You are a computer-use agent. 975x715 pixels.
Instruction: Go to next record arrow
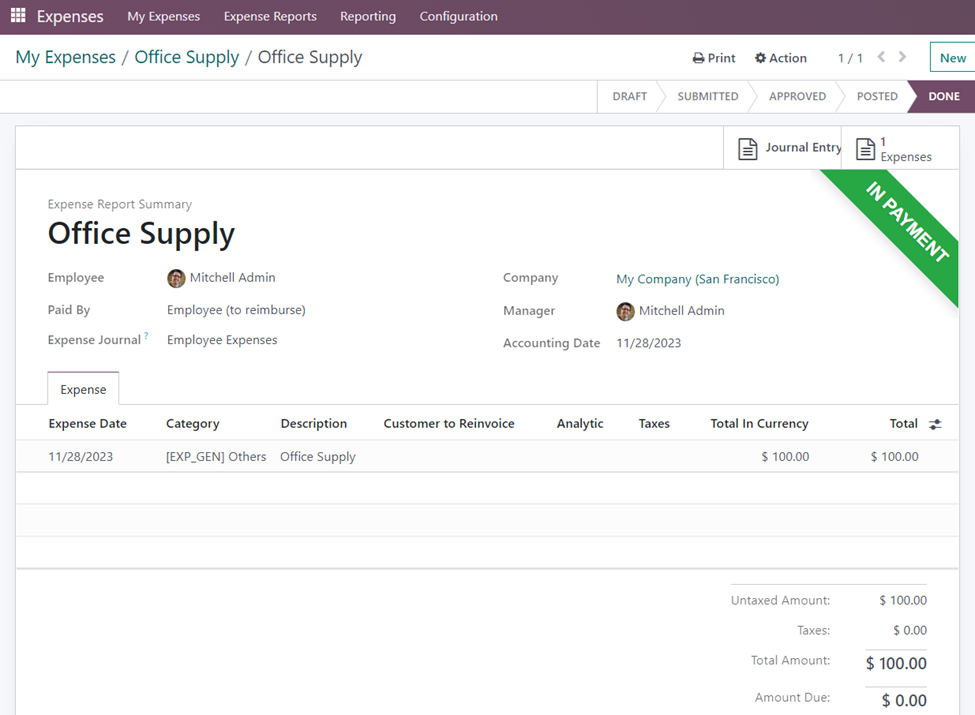click(x=902, y=57)
